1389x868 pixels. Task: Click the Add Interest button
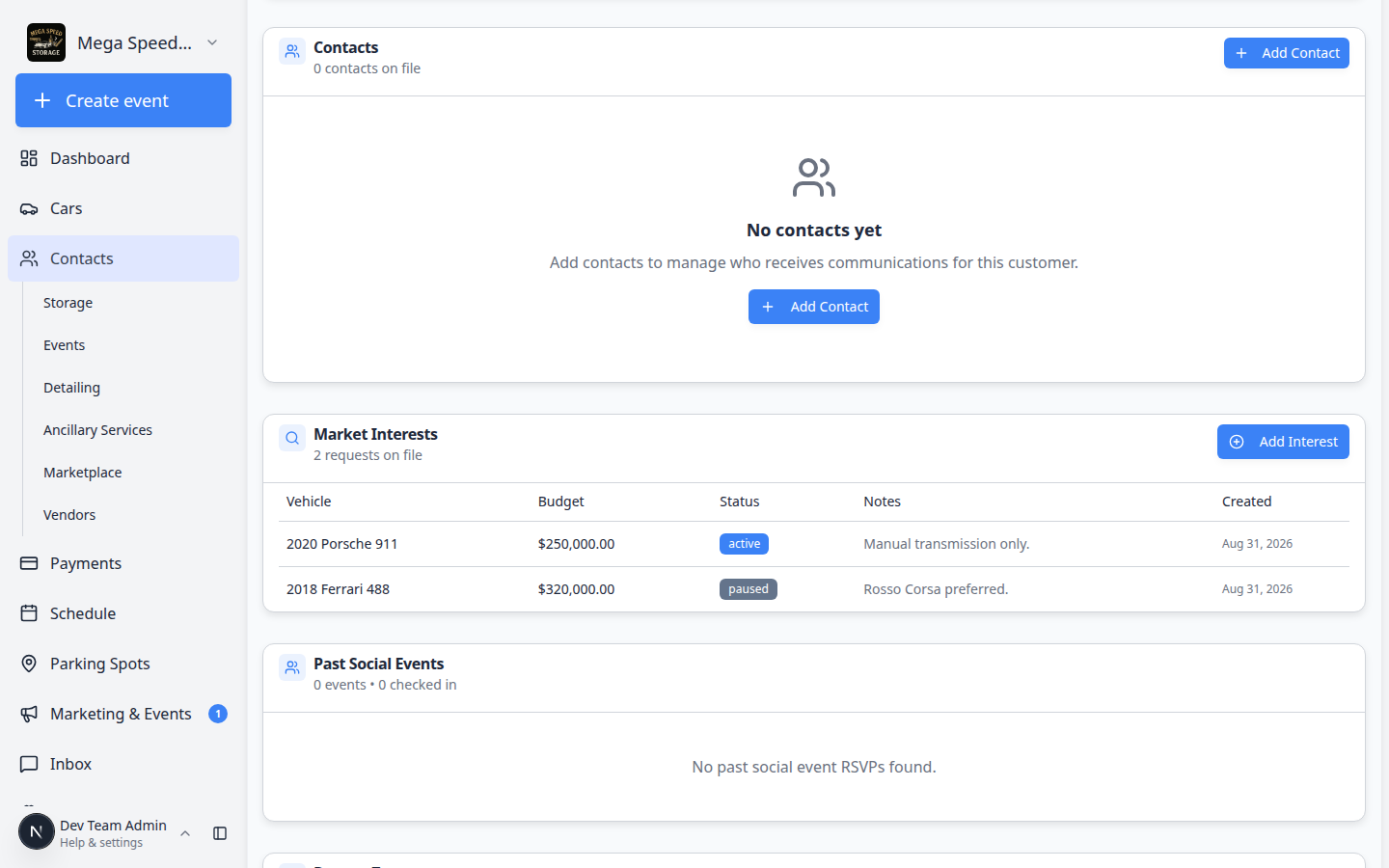[x=1283, y=442]
